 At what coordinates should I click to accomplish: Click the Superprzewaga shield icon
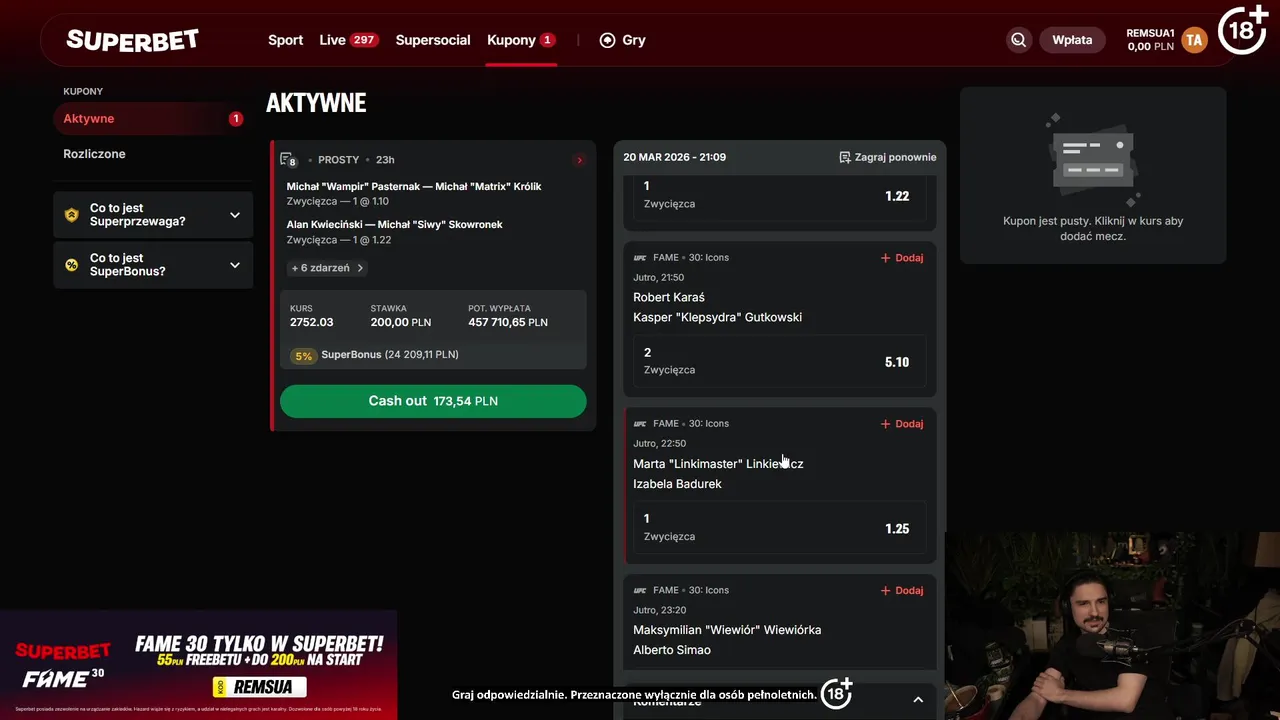tap(71, 215)
